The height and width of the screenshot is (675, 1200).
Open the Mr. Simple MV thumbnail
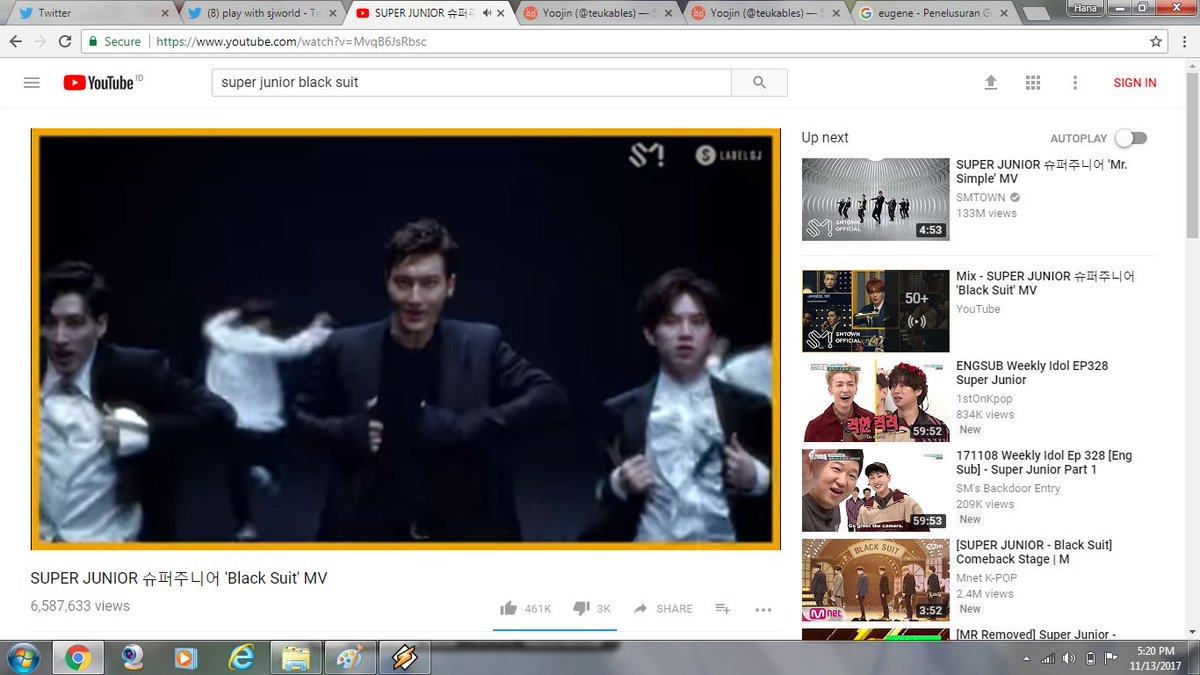pyautogui.click(x=875, y=199)
